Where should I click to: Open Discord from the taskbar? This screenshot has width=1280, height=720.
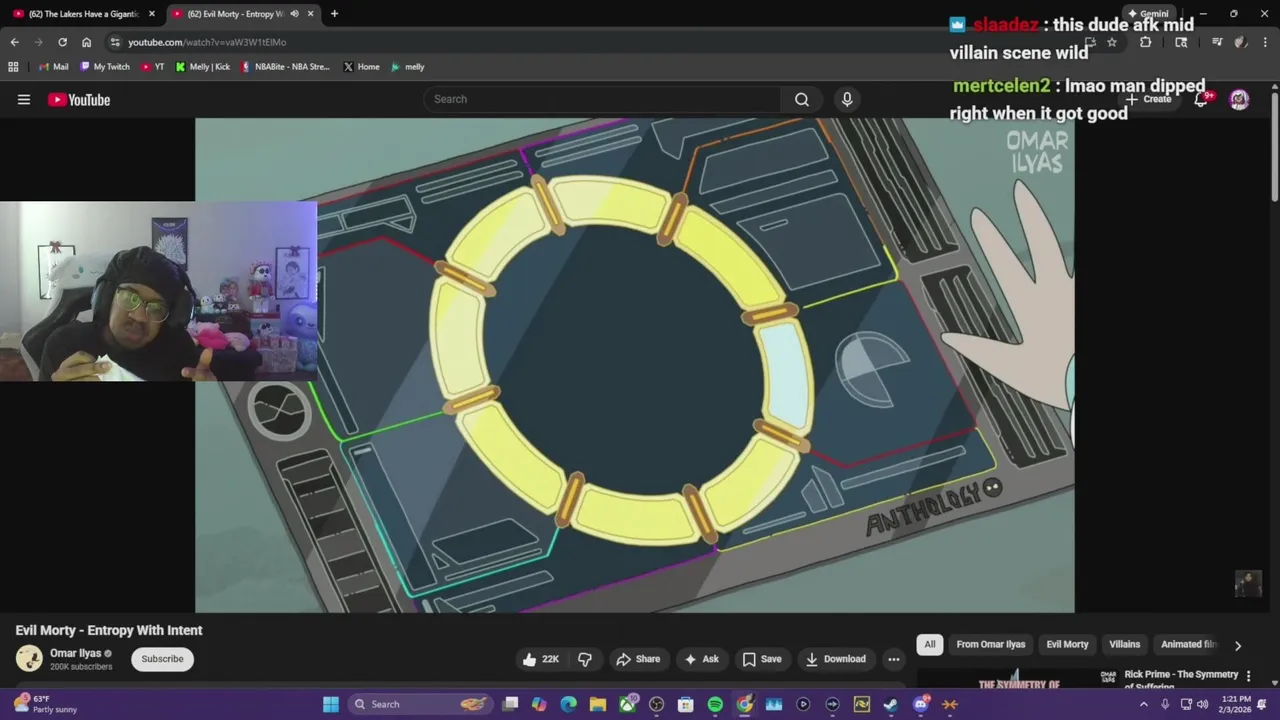click(x=921, y=704)
